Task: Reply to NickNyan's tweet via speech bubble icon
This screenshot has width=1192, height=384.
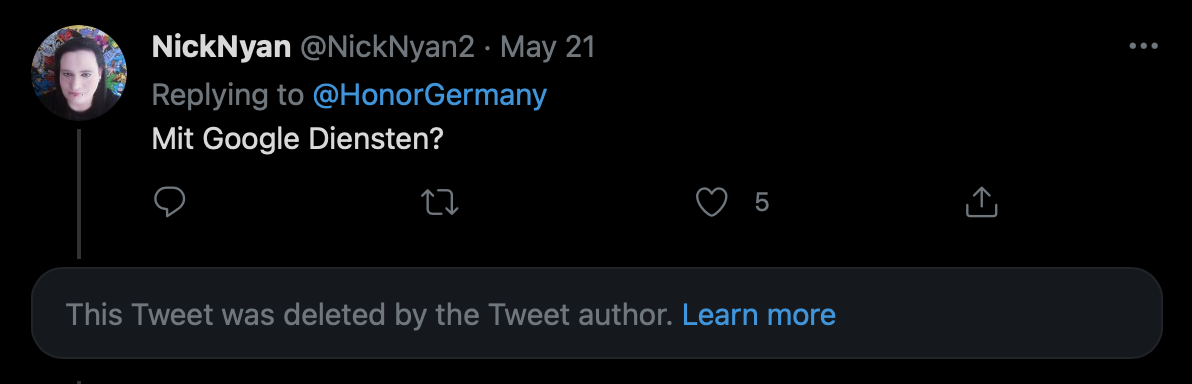Action: [x=170, y=202]
